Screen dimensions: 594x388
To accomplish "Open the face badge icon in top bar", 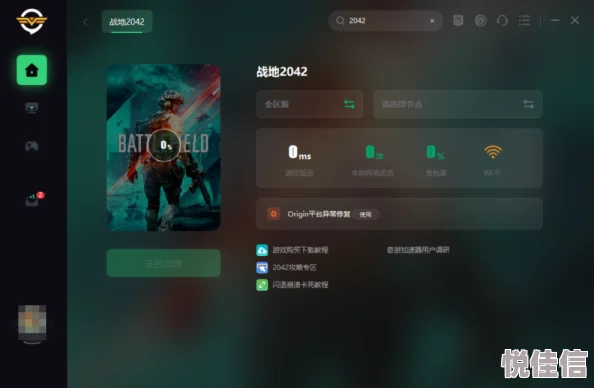I will point(458,20).
